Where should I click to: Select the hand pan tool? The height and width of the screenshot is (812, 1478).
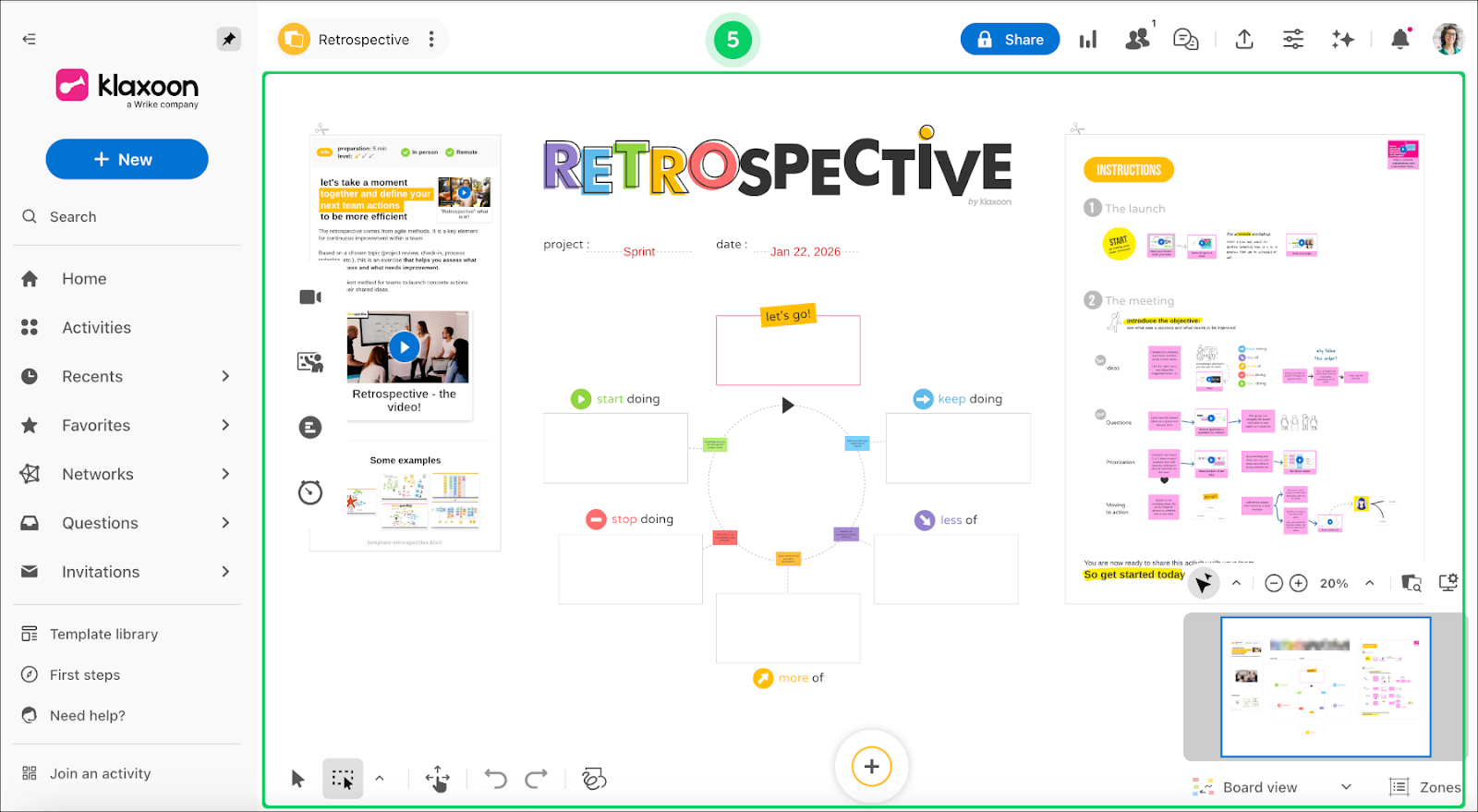(x=438, y=780)
